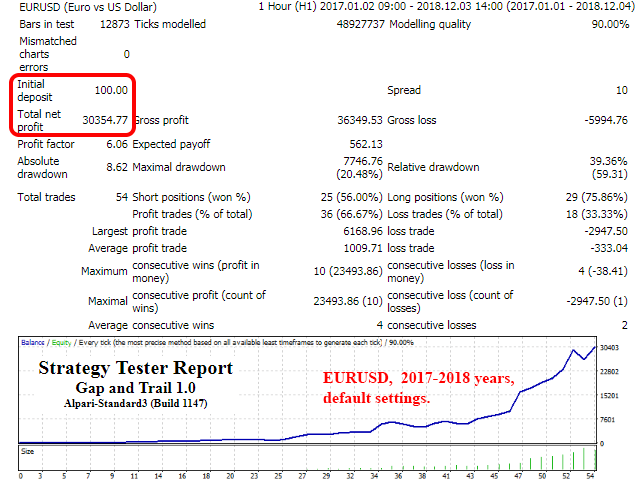Click the Spread value 10

(620, 89)
